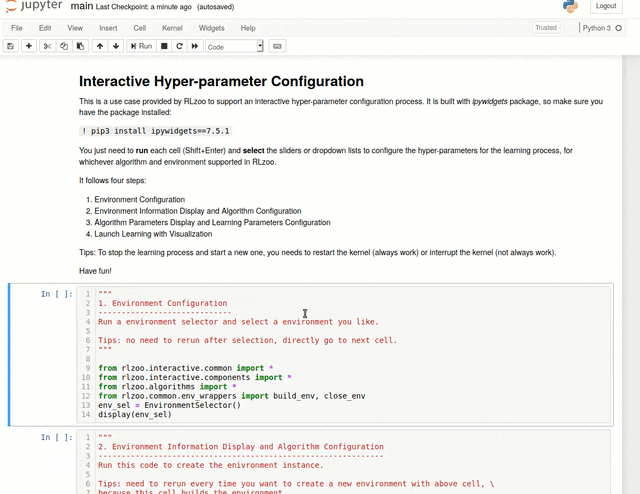Move selected cell up arrow
Image resolution: width=640 pixels, height=494 pixels.
coord(100,46)
